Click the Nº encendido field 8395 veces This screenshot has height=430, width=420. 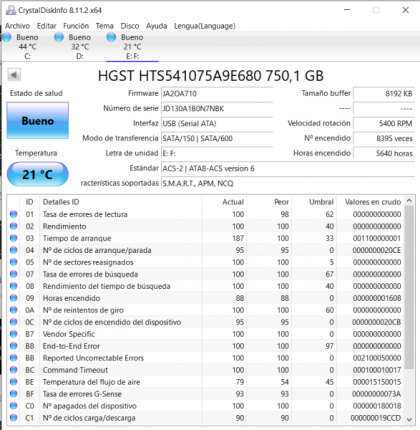point(384,138)
